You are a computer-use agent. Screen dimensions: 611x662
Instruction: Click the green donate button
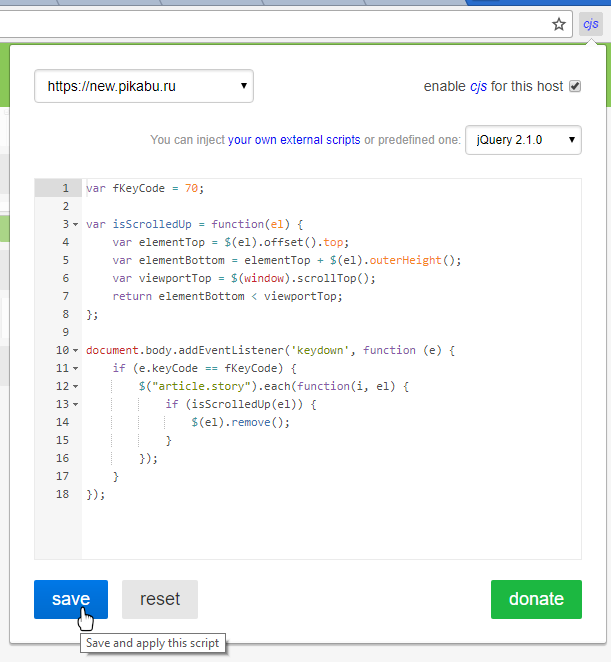point(536,599)
